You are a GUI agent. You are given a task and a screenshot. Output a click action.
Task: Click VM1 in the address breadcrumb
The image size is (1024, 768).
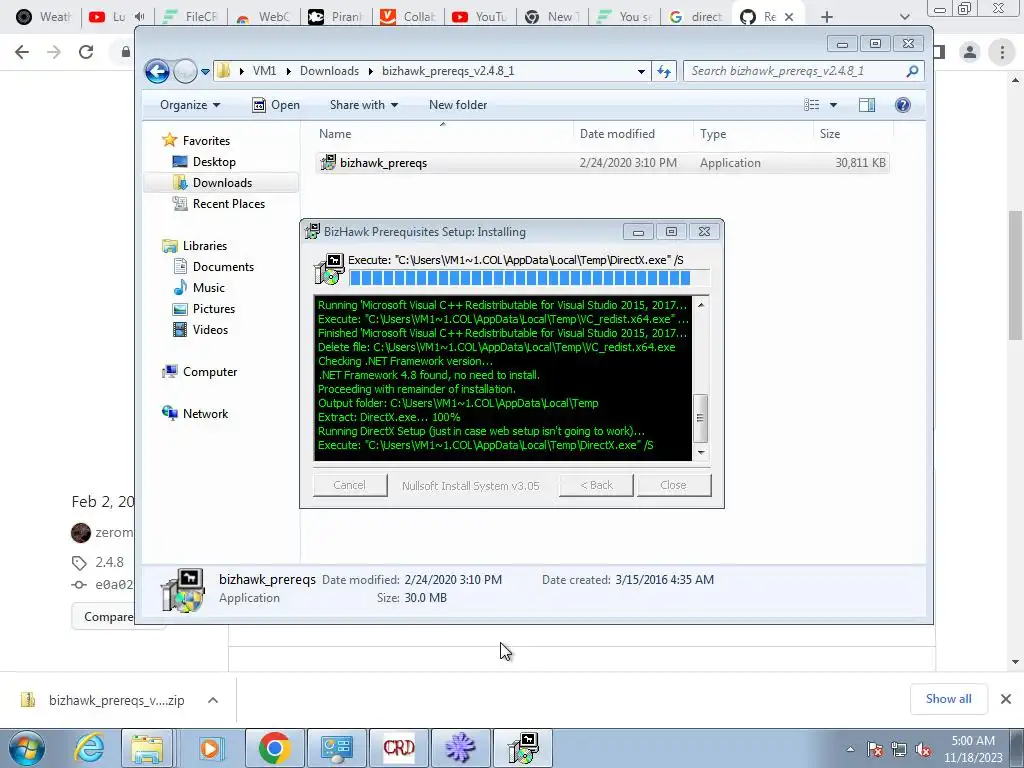[264, 71]
